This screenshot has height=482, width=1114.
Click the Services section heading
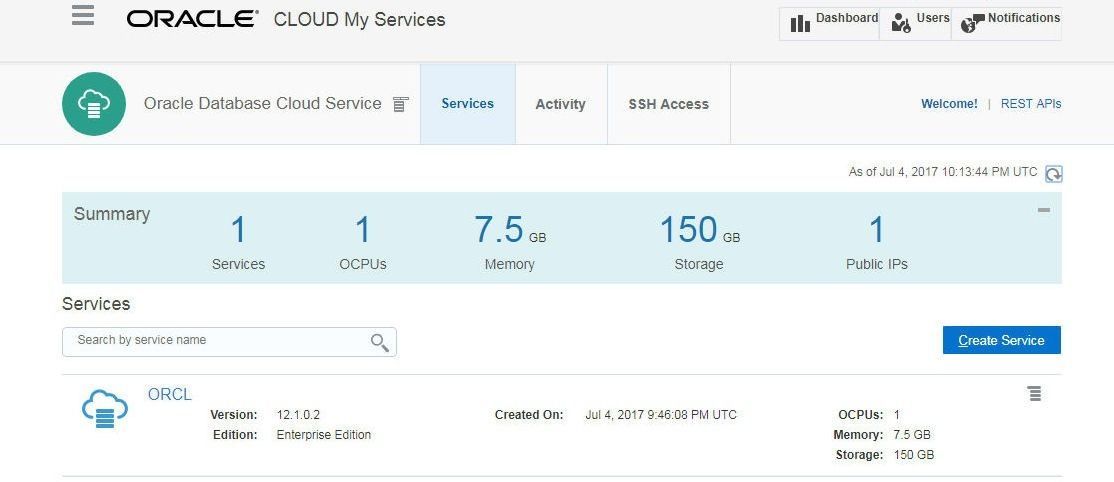click(96, 304)
